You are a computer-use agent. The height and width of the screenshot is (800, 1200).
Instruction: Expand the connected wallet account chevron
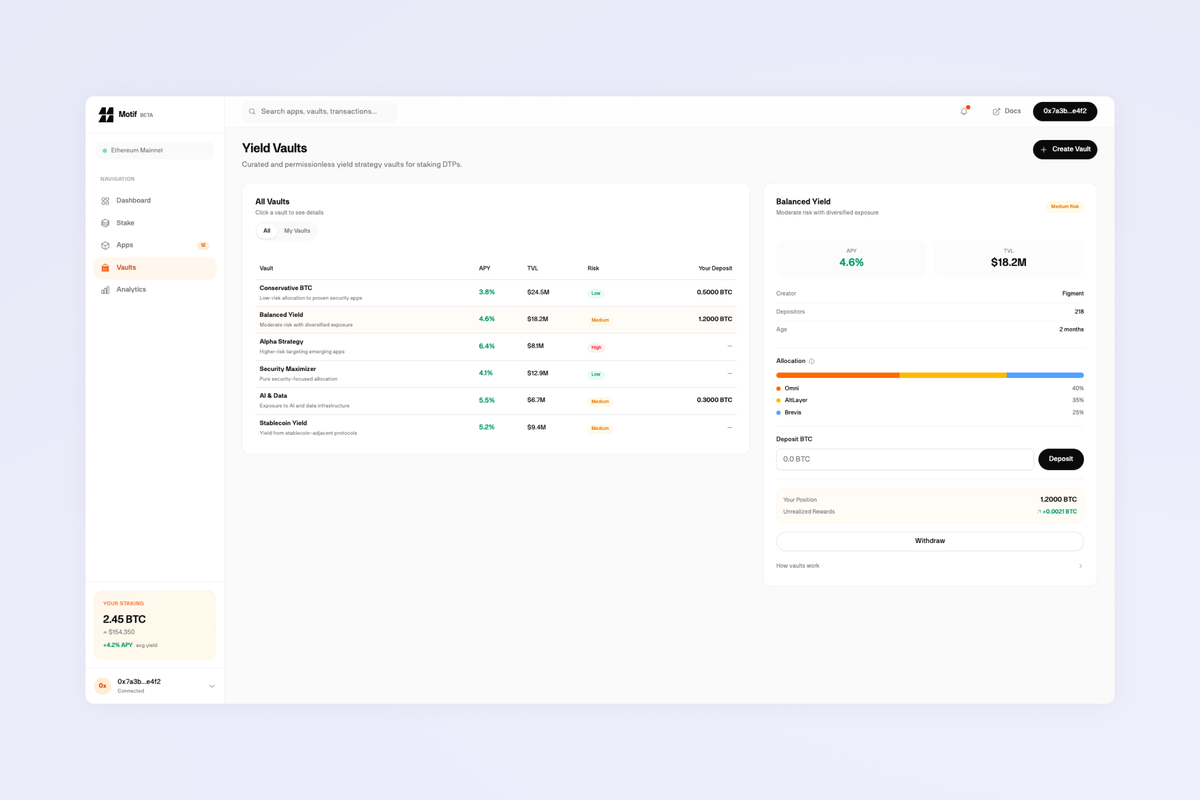(x=210, y=685)
